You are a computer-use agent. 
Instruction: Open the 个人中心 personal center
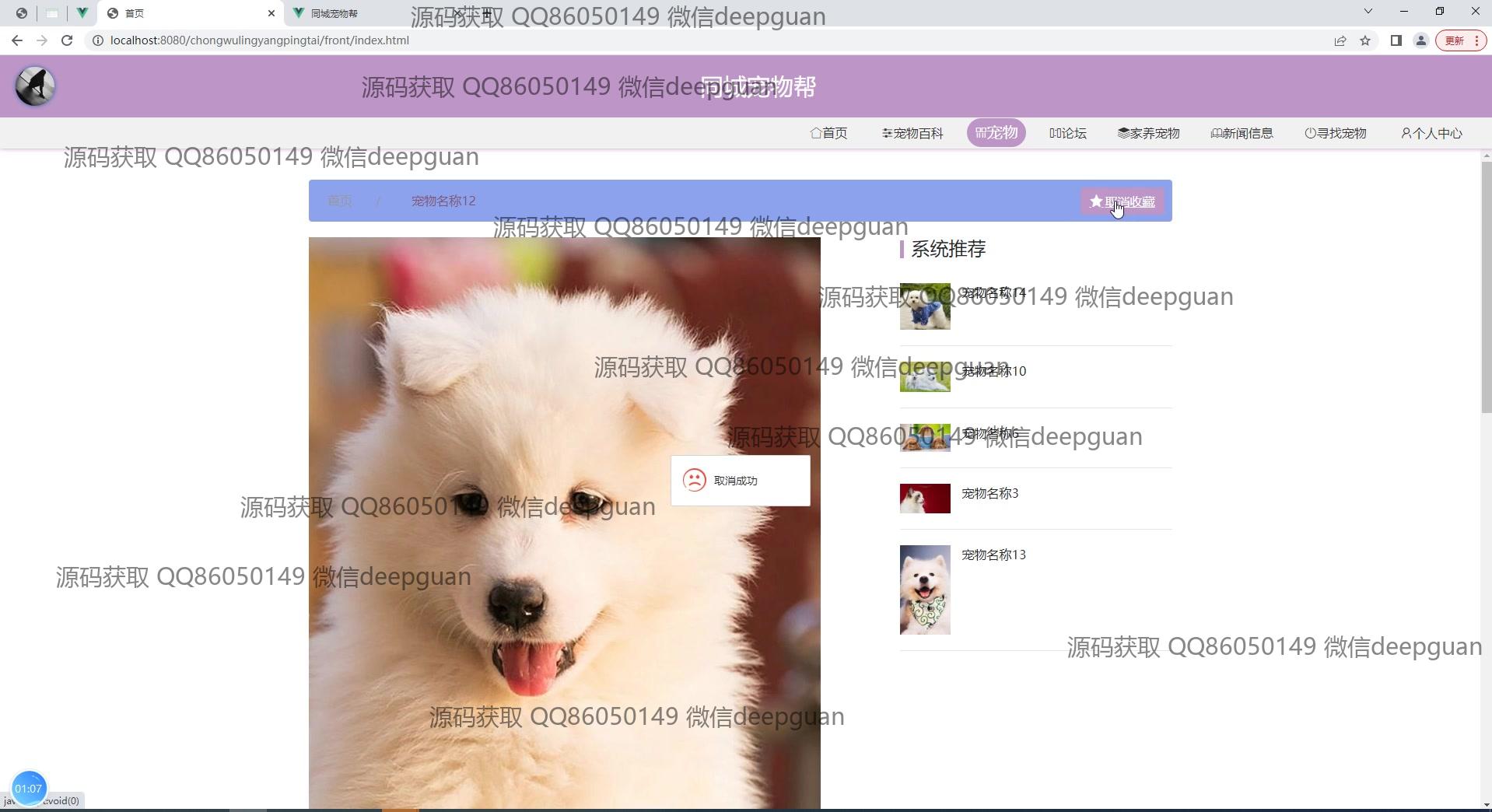click(1431, 133)
